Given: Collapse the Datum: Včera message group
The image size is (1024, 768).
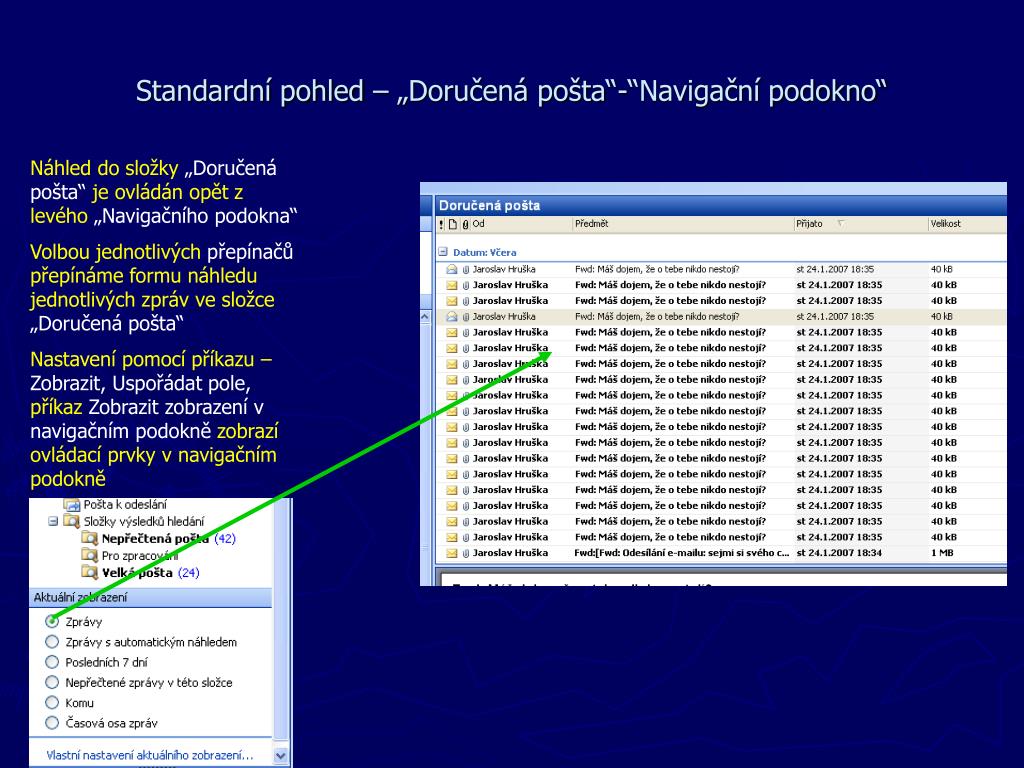Looking at the screenshot, I should point(443,251).
